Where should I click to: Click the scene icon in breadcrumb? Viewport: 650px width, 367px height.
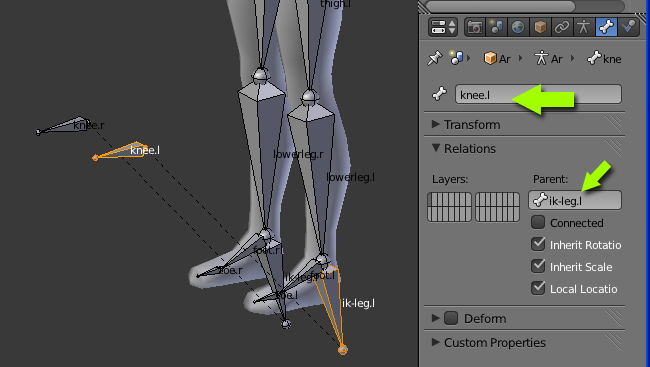(x=456, y=58)
